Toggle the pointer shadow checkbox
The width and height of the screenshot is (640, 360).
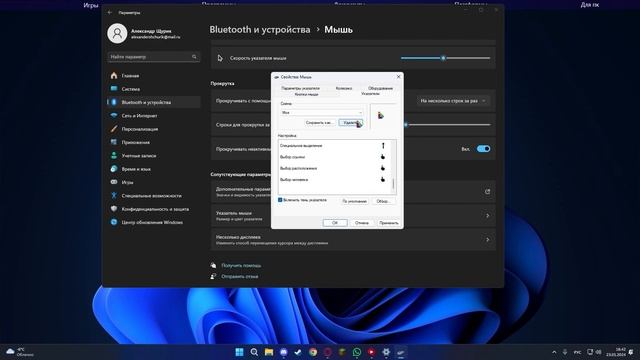coord(280,200)
